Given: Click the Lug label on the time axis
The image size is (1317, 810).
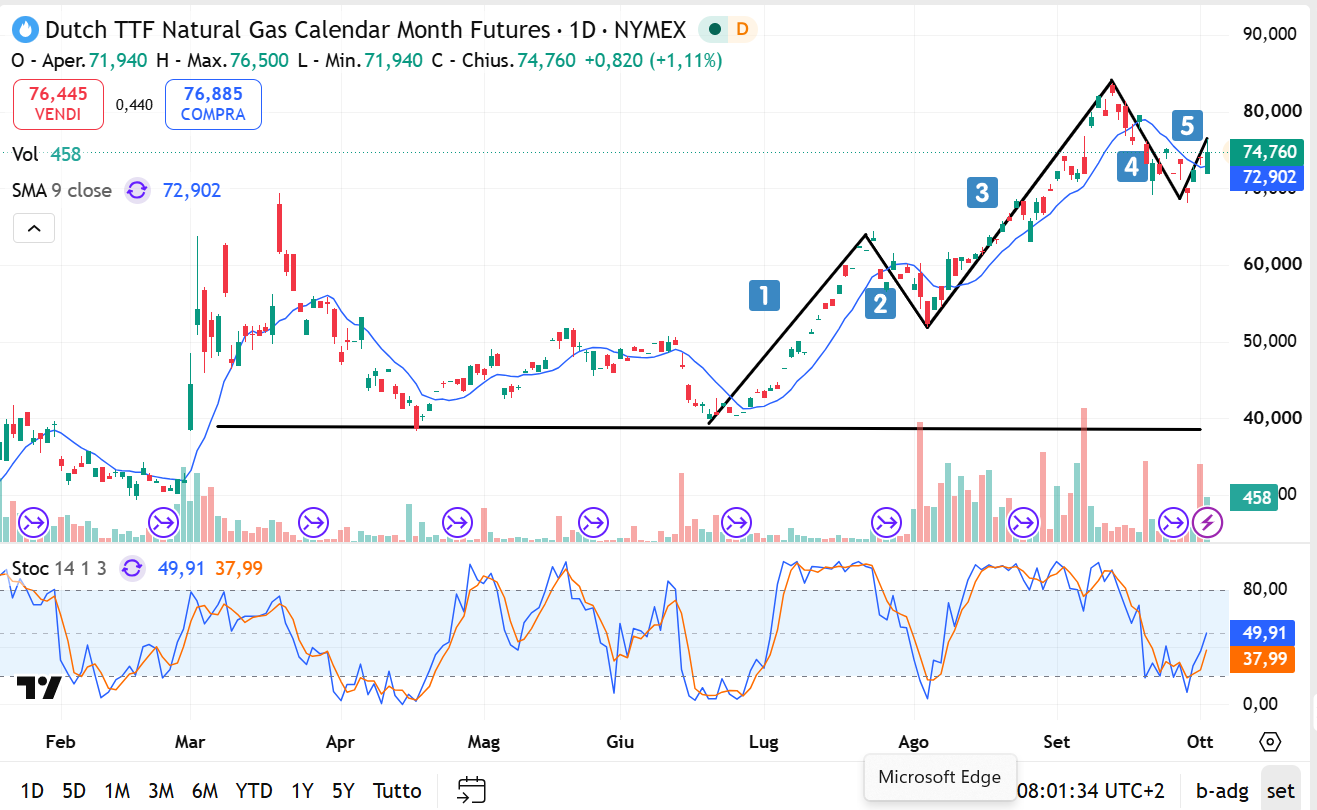Looking at the screenshot, I should (764, 742).
